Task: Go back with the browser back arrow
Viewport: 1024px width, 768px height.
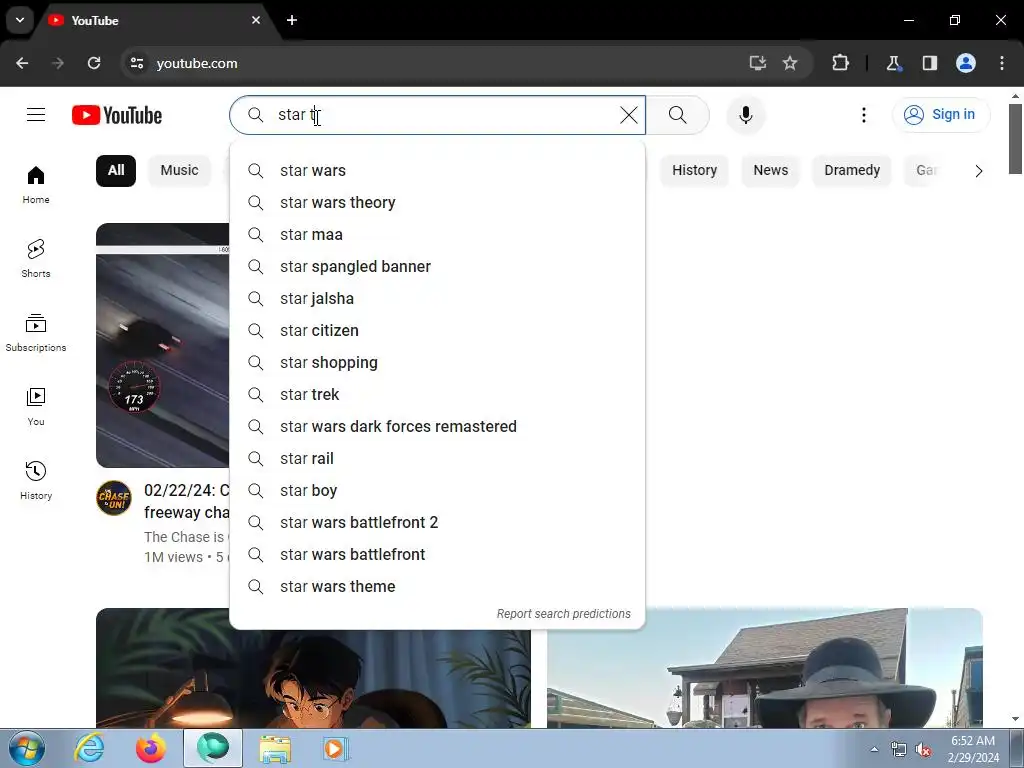Action: click(22, 63)
